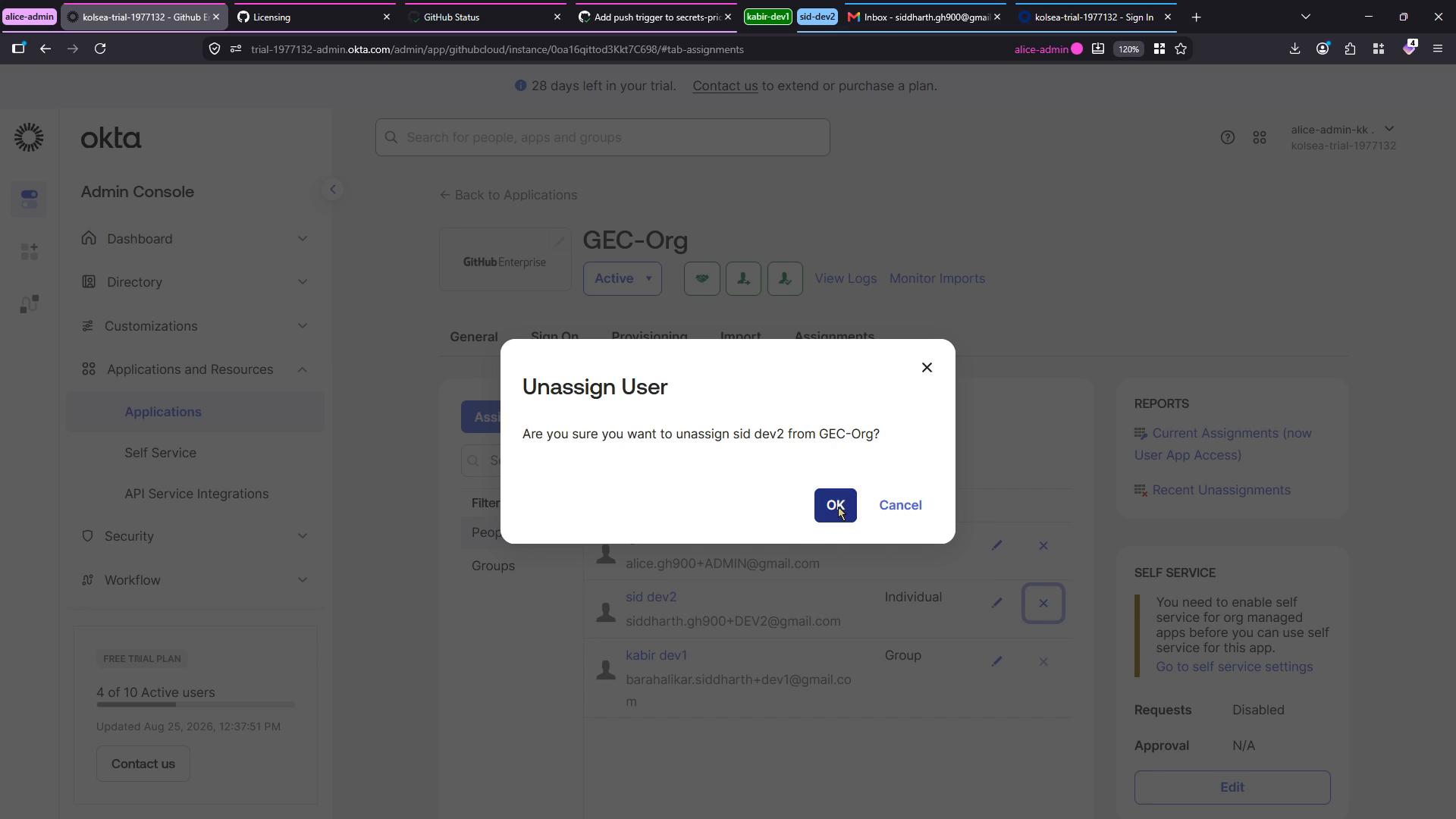Expand Dashboard menu section
This screenshot has height=819, width=1456.
tap(196, 239)
